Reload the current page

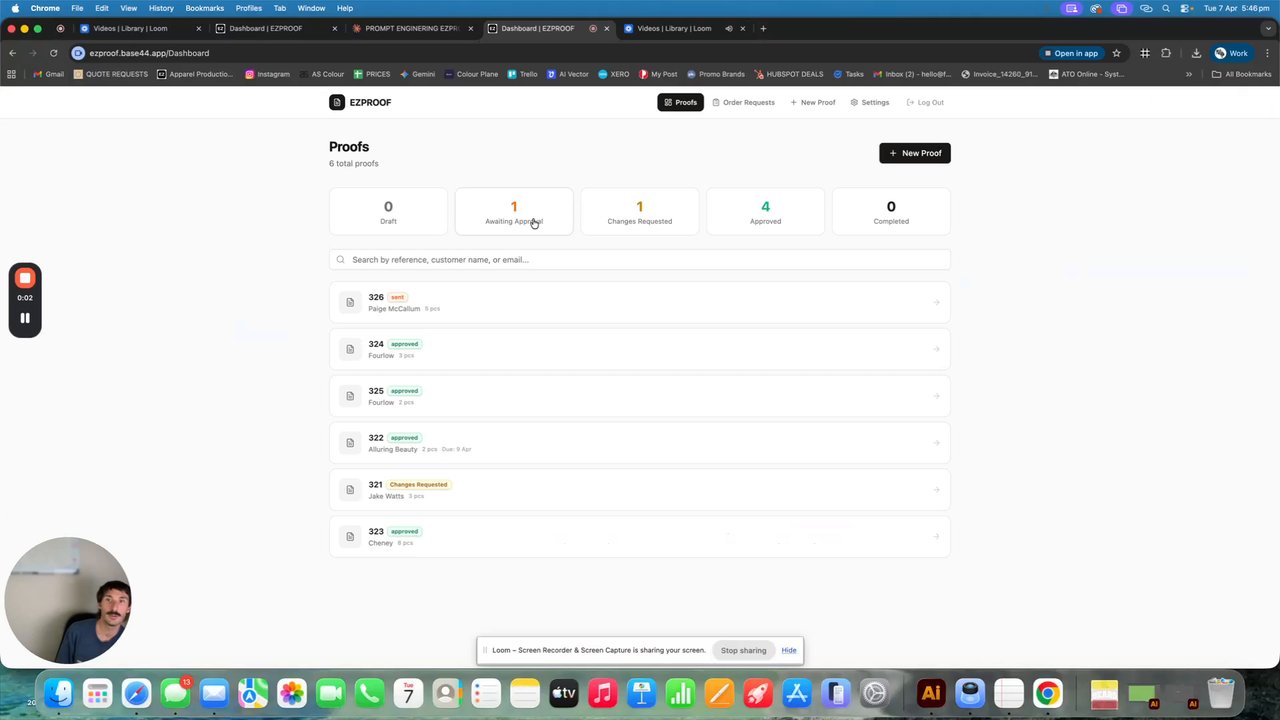point(53,53)
